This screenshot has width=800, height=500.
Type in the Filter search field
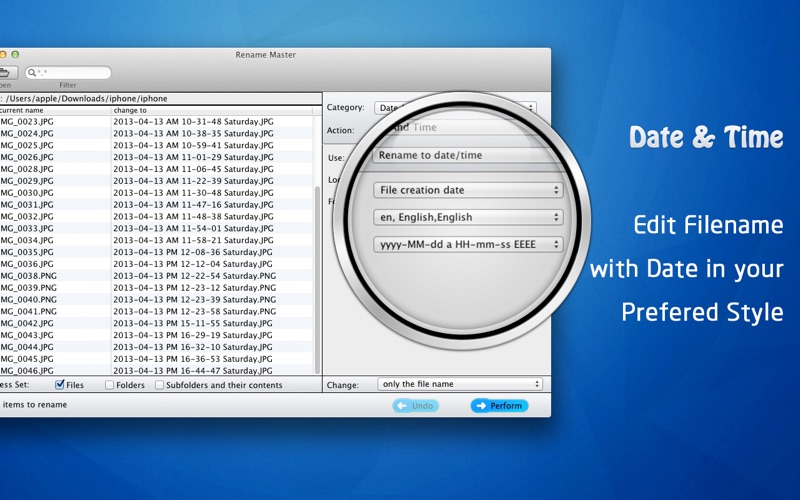(x=72, y=73)
